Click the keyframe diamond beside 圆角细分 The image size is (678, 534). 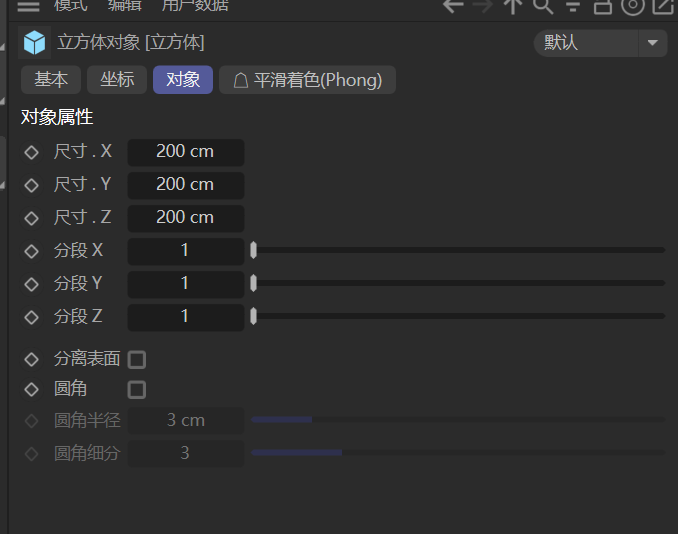[32, 454]
